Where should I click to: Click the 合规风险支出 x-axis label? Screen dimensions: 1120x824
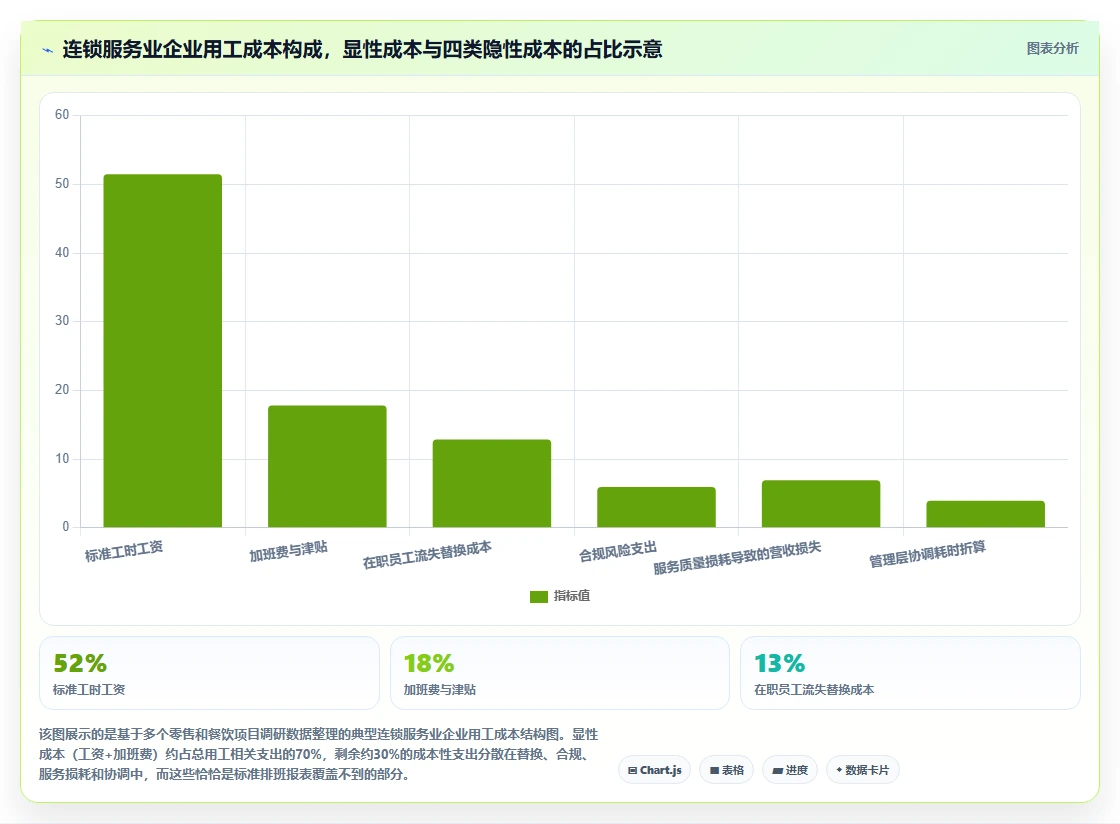tap(618, 551)
